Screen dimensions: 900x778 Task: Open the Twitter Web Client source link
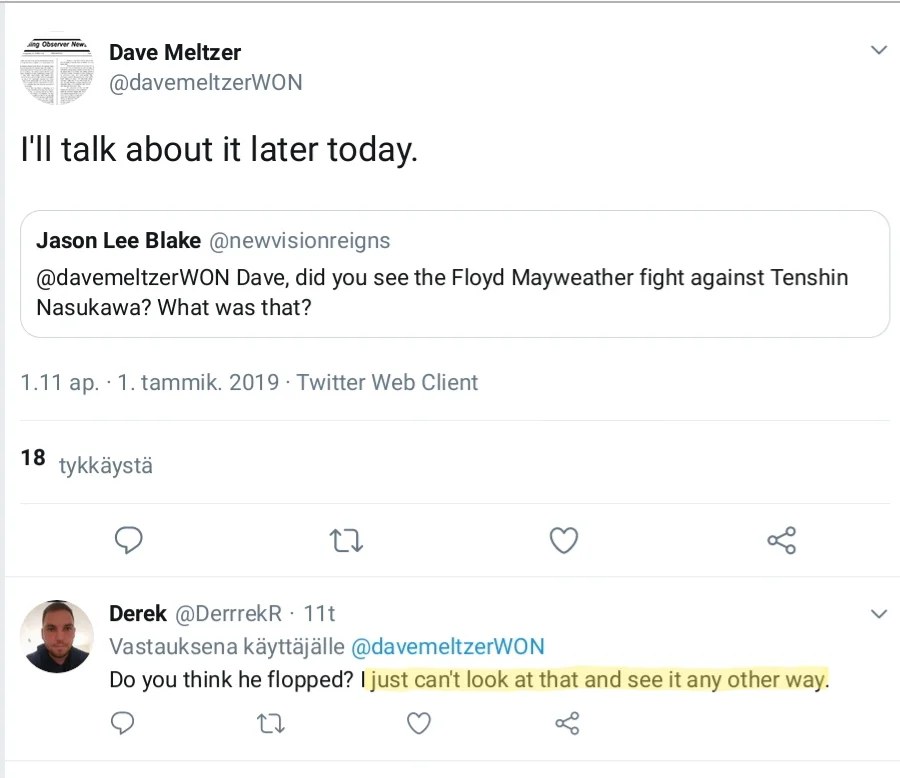pos(388,382)
